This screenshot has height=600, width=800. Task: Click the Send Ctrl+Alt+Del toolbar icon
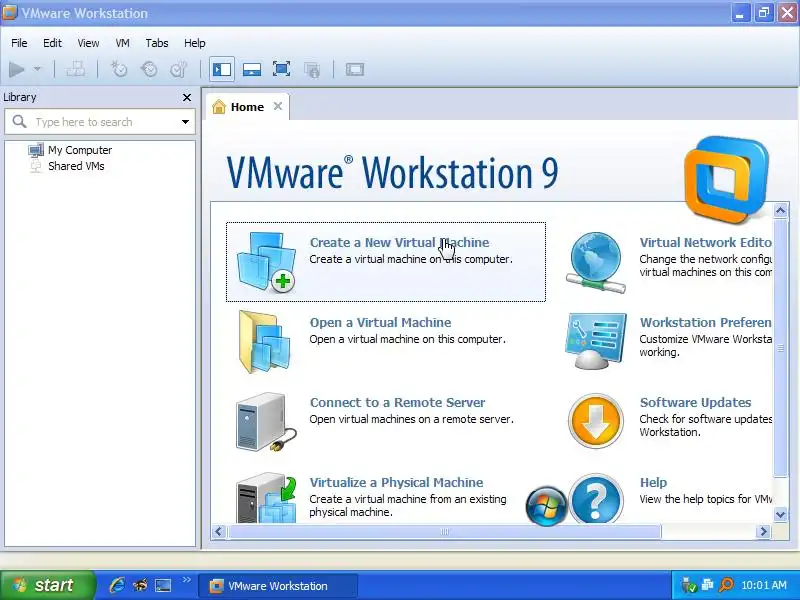[x=76, y=69]
